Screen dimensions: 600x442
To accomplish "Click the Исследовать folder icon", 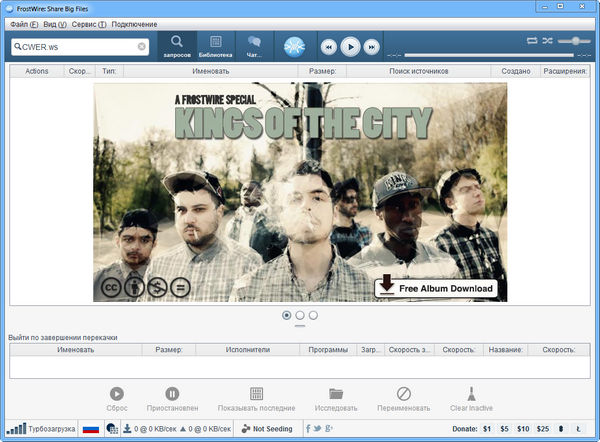I will [x=336, y=395].
